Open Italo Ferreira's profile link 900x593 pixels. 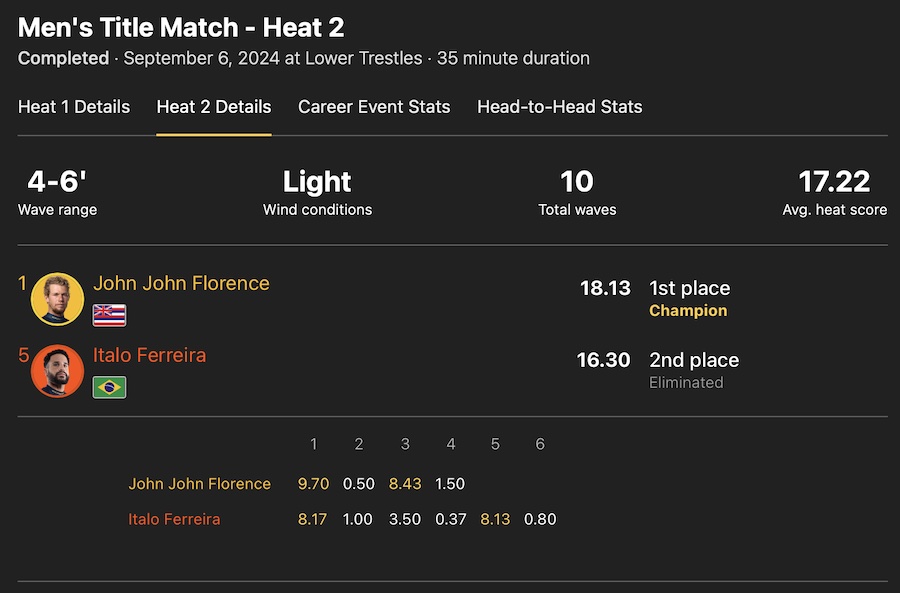(149, 355)
